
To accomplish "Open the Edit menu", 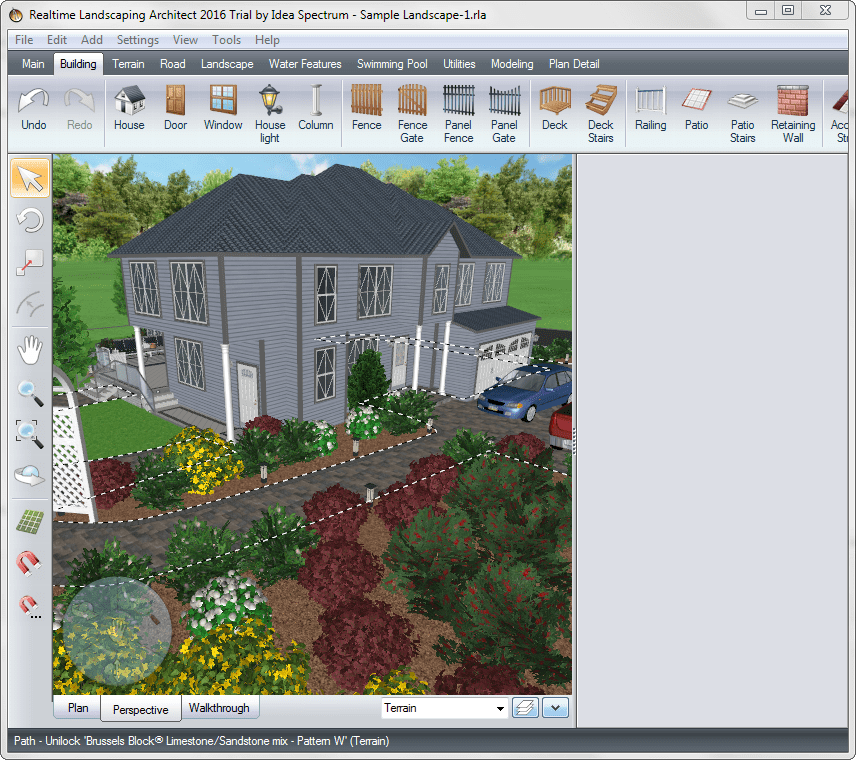I will click(x=57, y=40).
